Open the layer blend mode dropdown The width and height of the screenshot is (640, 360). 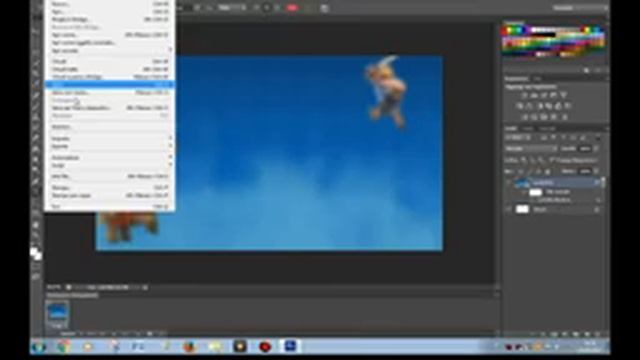(x=530, y=149)
